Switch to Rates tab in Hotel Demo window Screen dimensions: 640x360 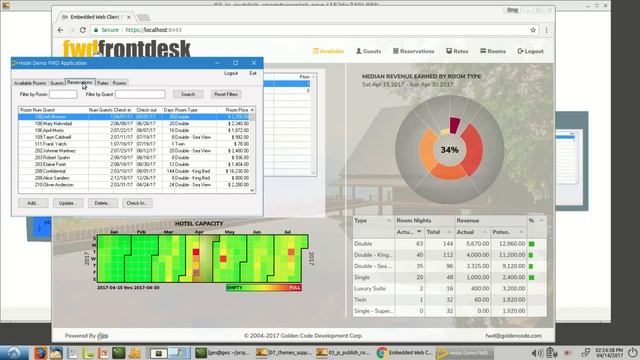click(102, 83)
